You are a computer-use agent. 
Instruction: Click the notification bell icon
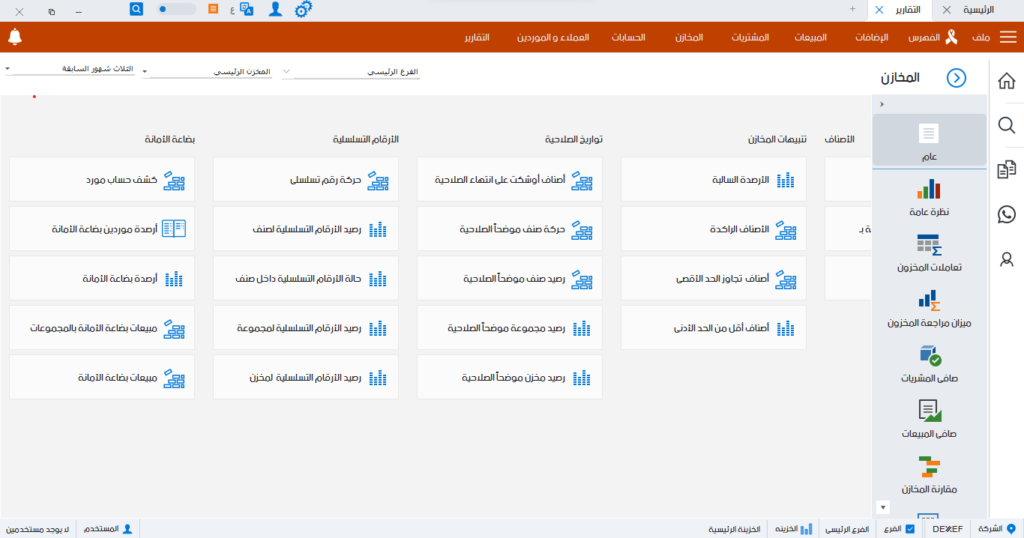click(x=15, y=37)
